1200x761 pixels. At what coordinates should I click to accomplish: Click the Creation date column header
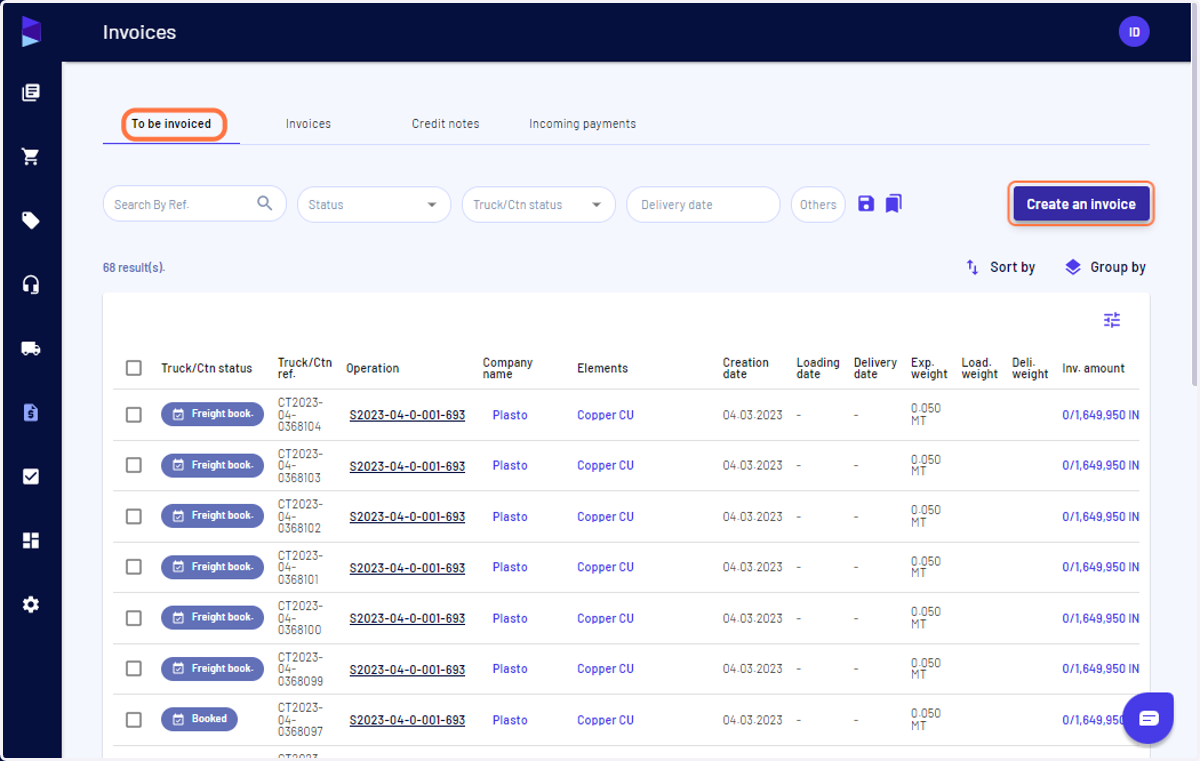746,368
